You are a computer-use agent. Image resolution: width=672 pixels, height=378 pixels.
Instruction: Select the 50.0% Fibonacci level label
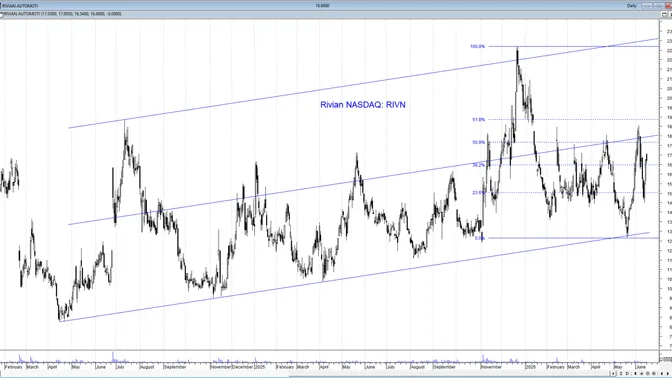(x=478, y=142)
